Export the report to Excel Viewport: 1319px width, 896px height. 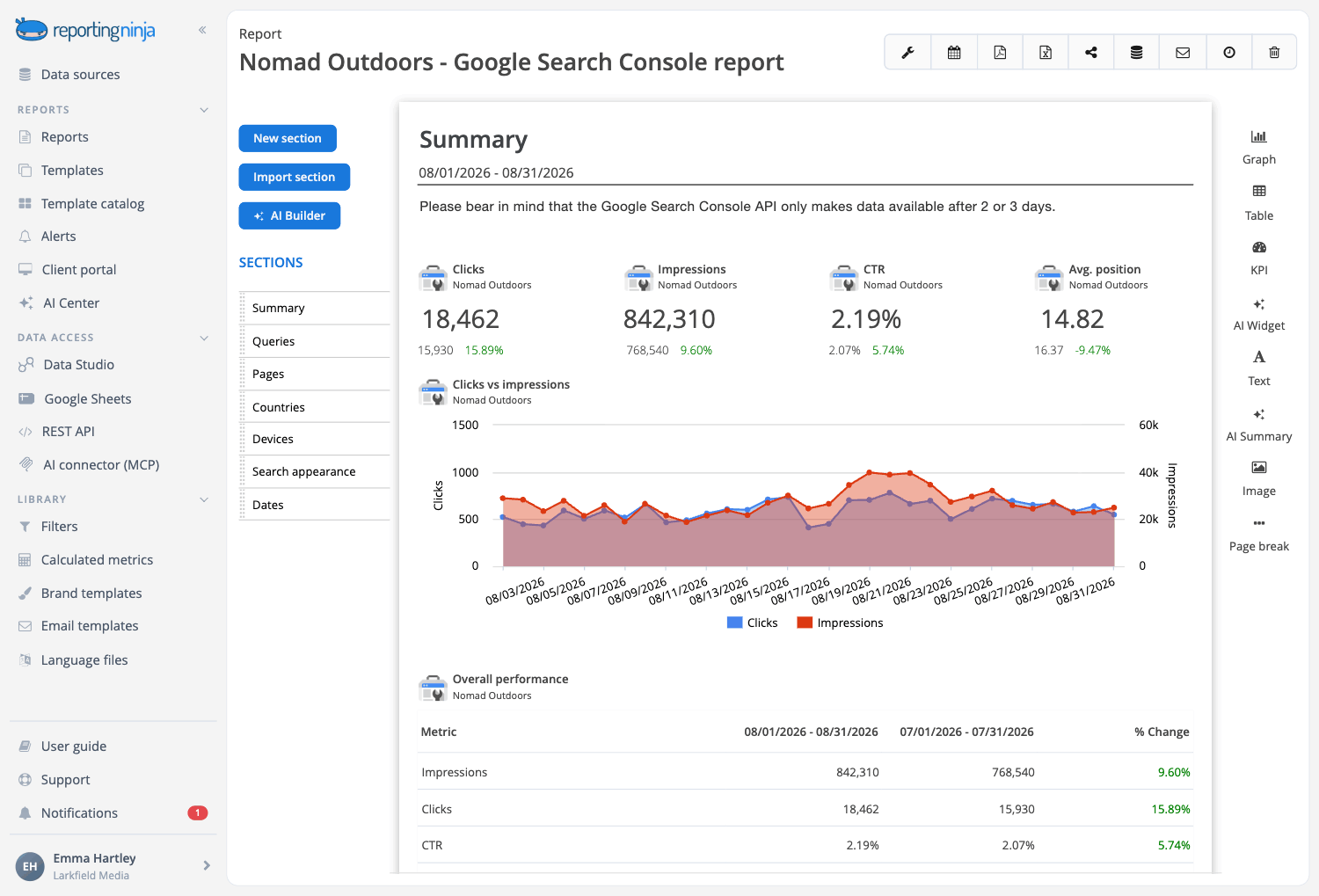(1046, 53)
